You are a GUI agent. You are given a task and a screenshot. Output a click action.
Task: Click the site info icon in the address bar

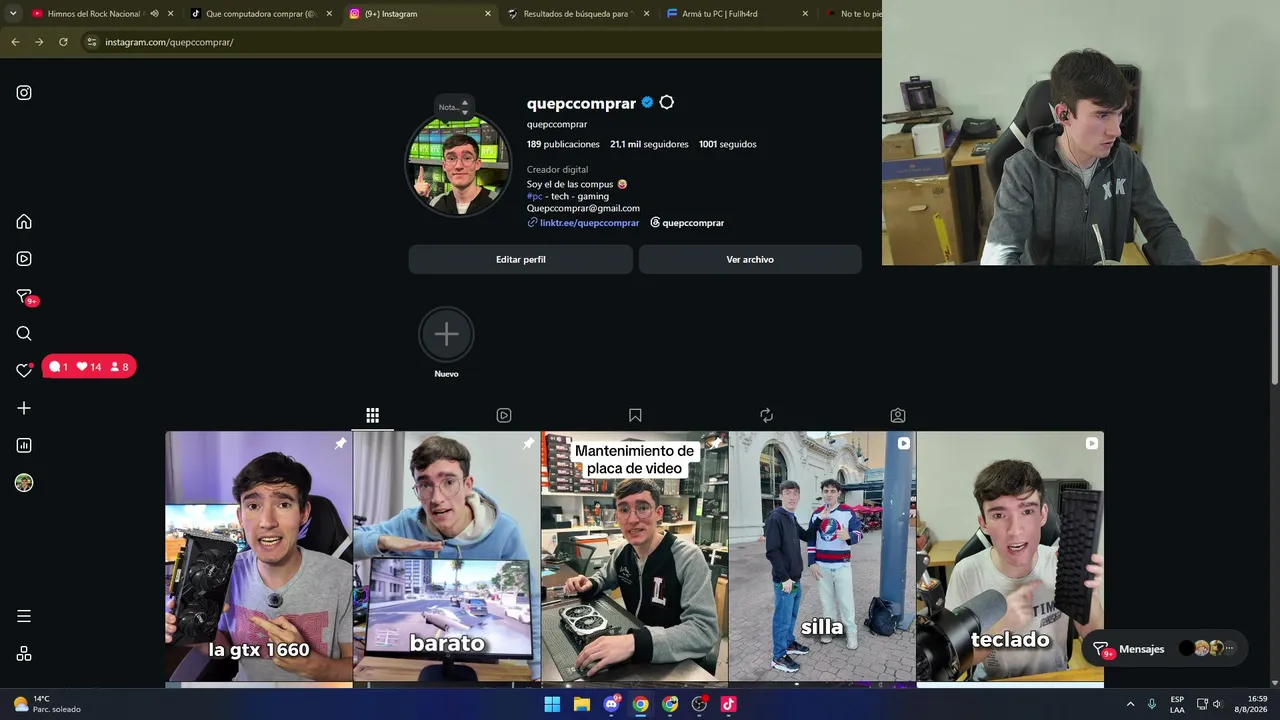point(92,42)
